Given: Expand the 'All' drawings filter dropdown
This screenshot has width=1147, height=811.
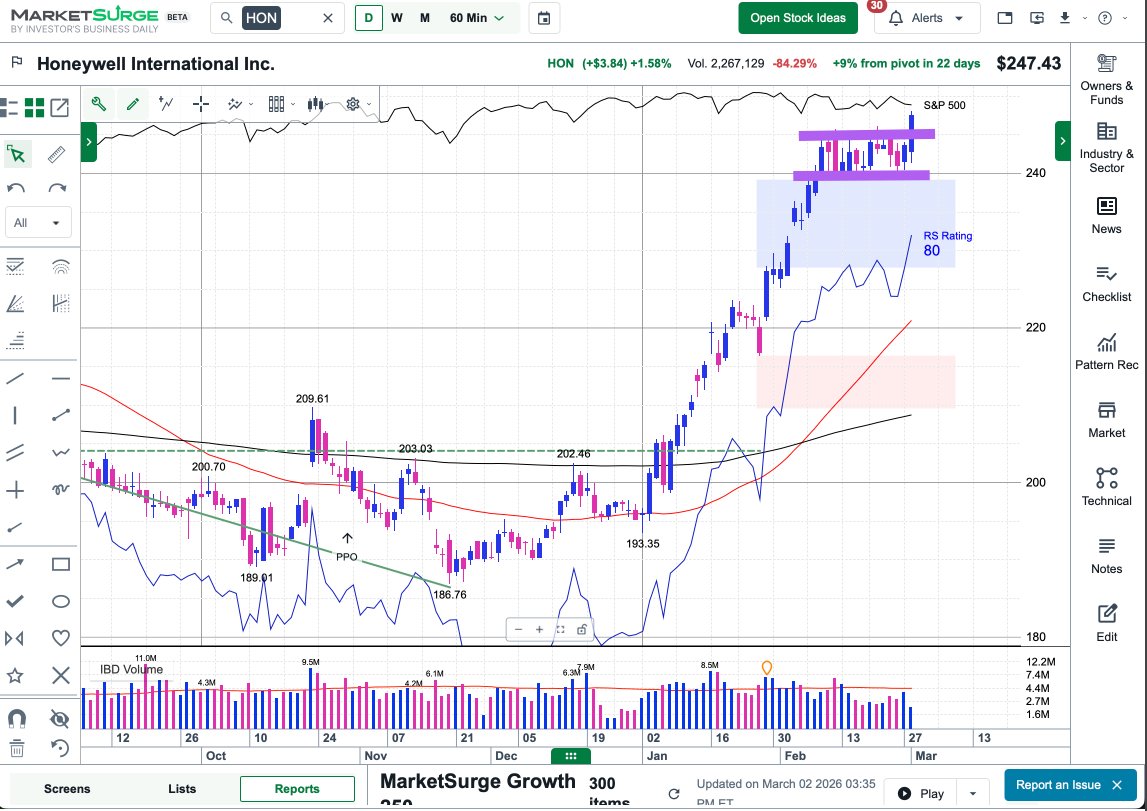Looking at the screenshot, I should coord(37,221).
